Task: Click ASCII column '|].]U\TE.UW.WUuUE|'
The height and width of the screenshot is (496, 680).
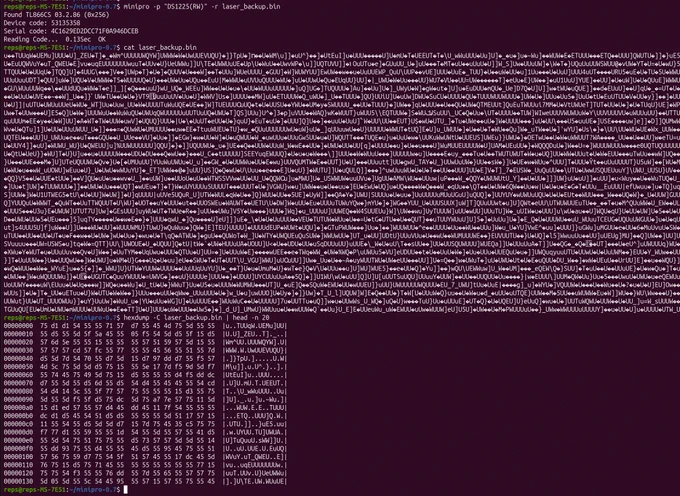Action: tap(255, 482)
